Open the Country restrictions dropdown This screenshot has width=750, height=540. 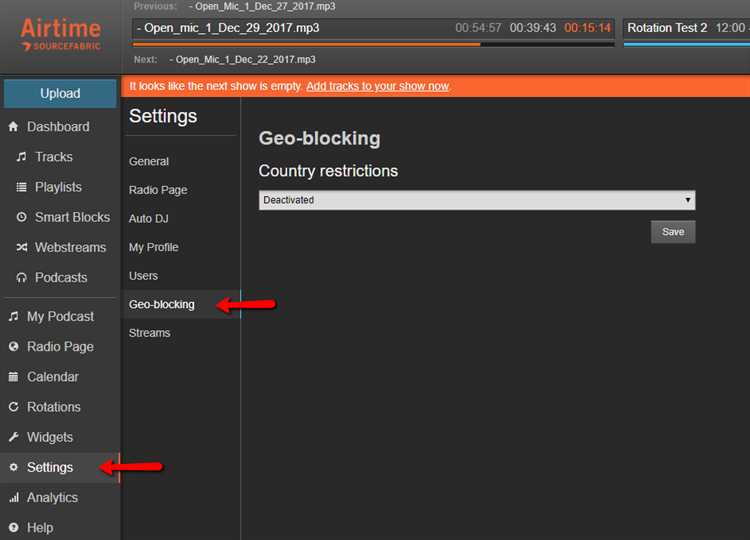pyautogui.click(x=477, y=200)
